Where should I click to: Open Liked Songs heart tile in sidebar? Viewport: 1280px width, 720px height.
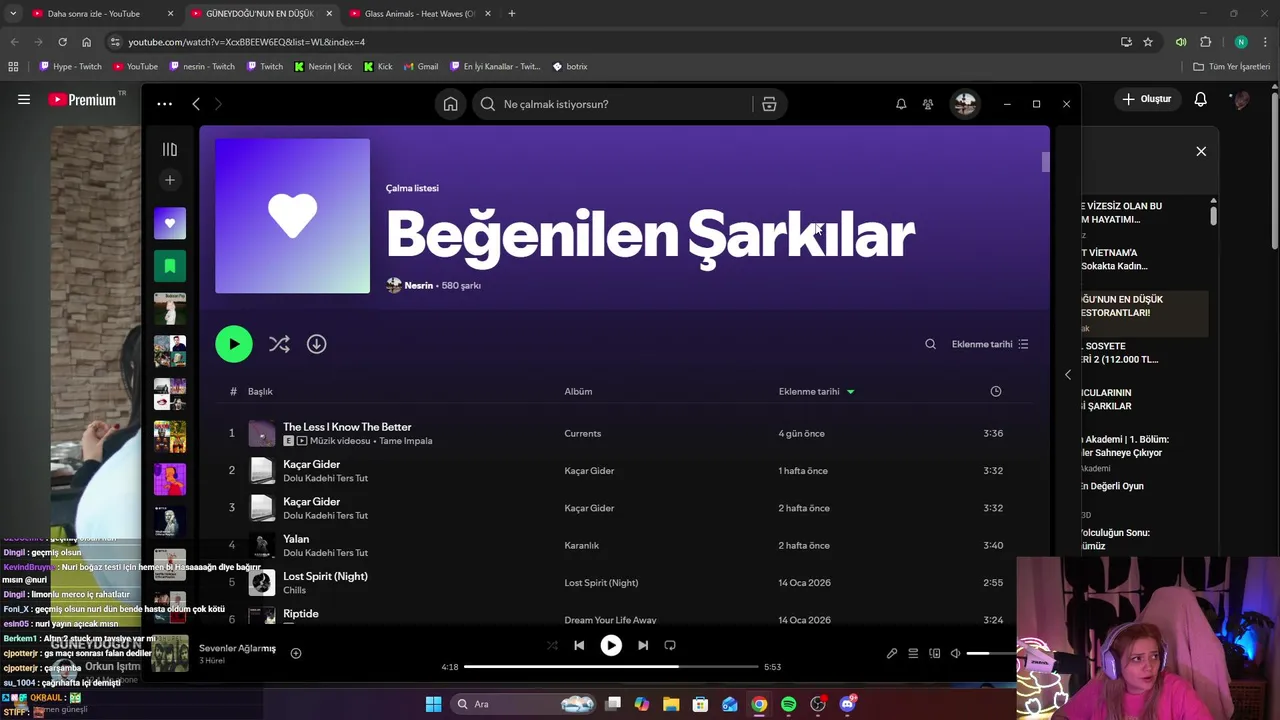[170, 223]
